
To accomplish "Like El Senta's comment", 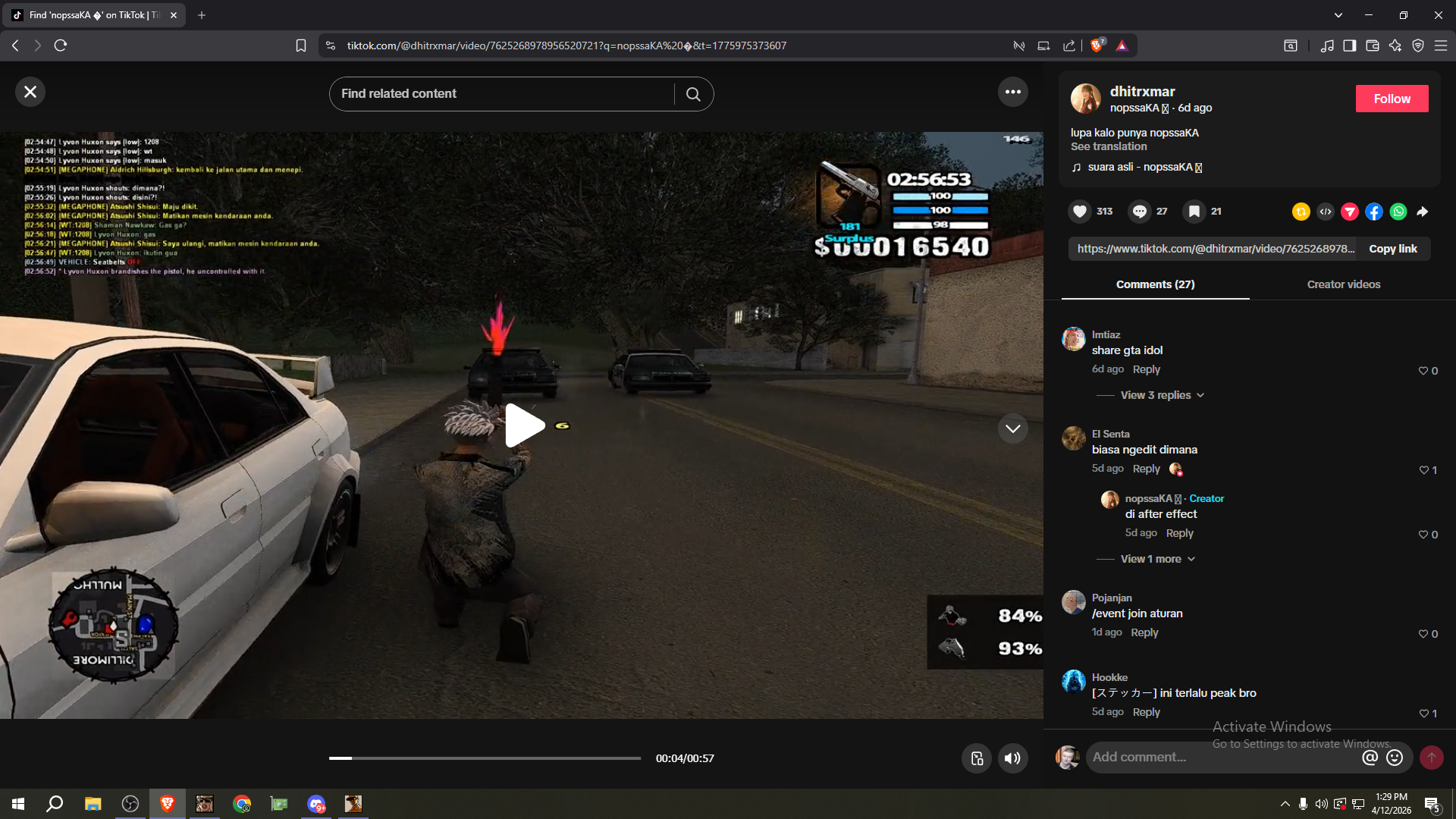I will (x=1423, y=470).
